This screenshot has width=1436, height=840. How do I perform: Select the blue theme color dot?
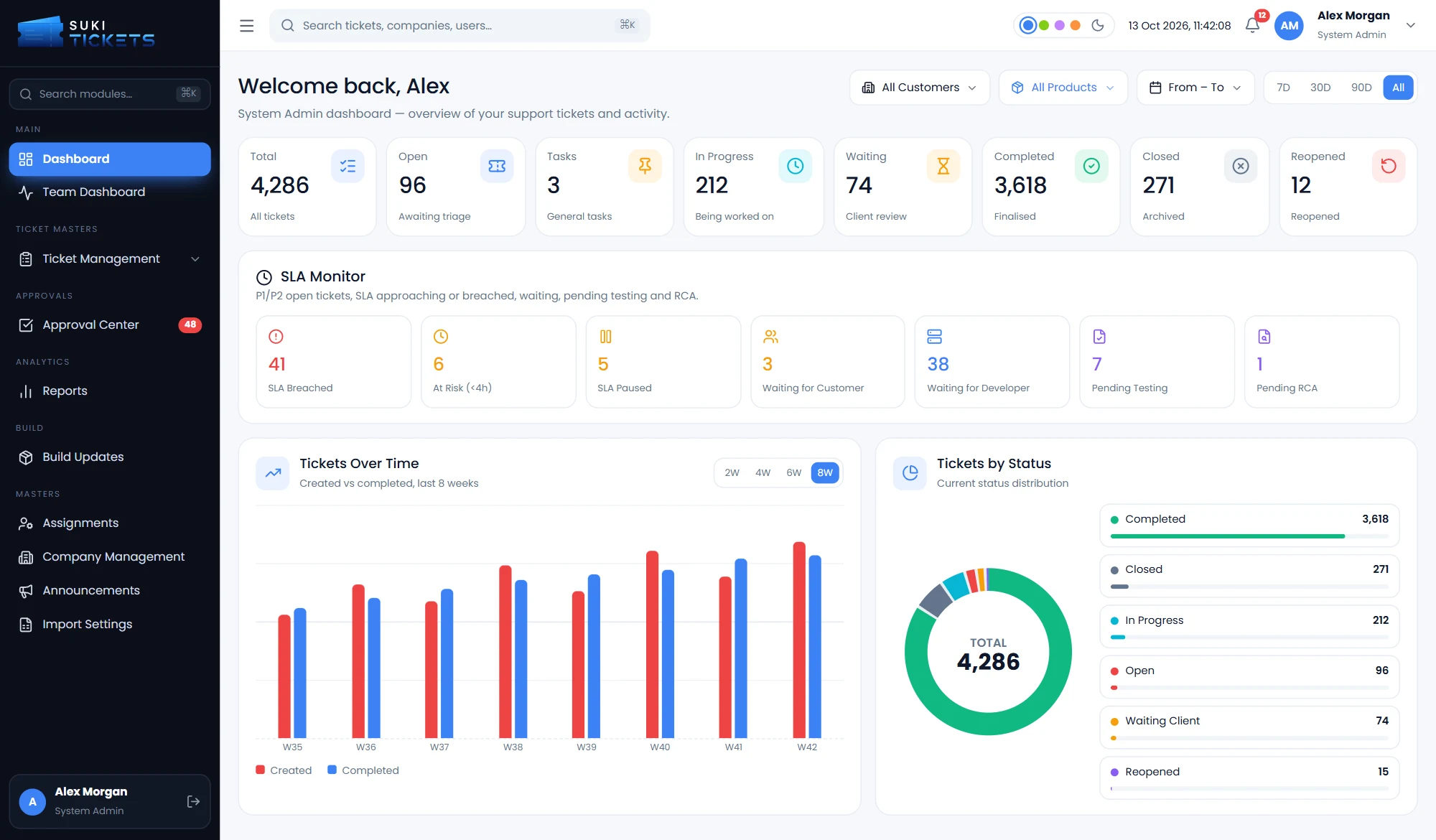click(x=1028, y=25)
